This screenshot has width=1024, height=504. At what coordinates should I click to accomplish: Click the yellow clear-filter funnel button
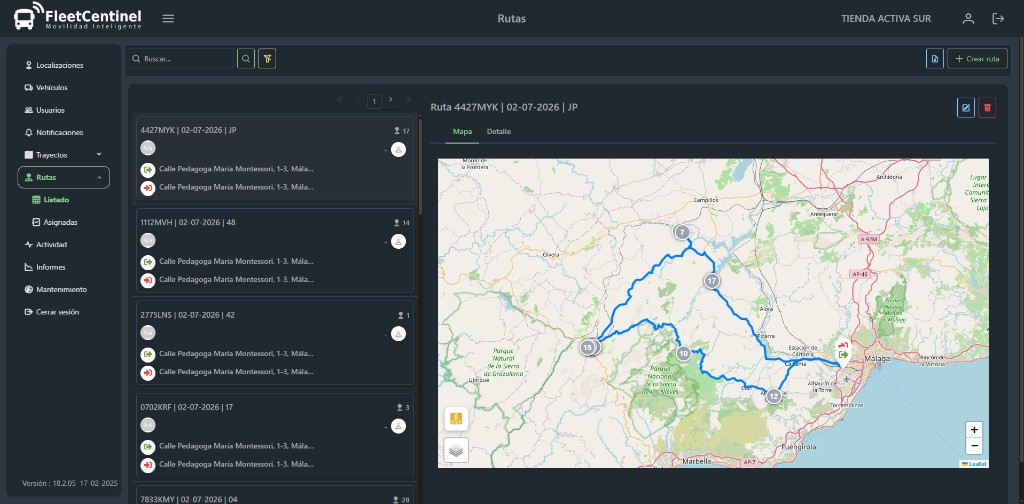pos(267,59)
